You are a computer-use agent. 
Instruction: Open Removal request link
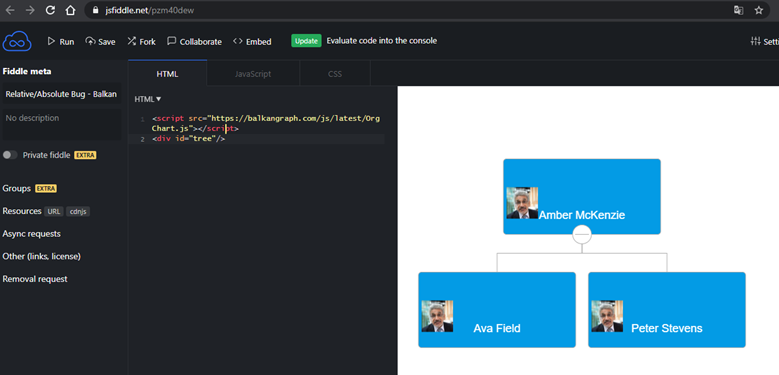coord(35,279)
